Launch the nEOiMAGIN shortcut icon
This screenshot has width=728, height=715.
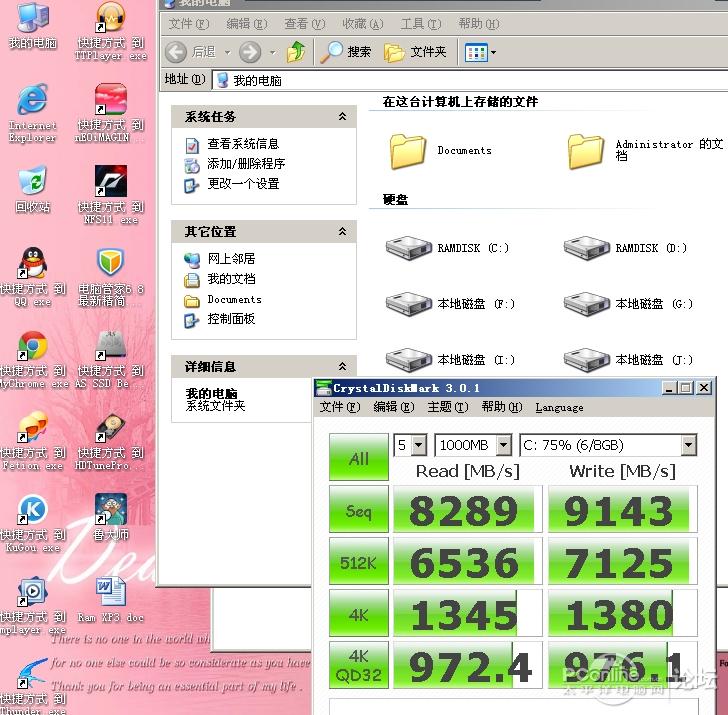coord(110,99)
